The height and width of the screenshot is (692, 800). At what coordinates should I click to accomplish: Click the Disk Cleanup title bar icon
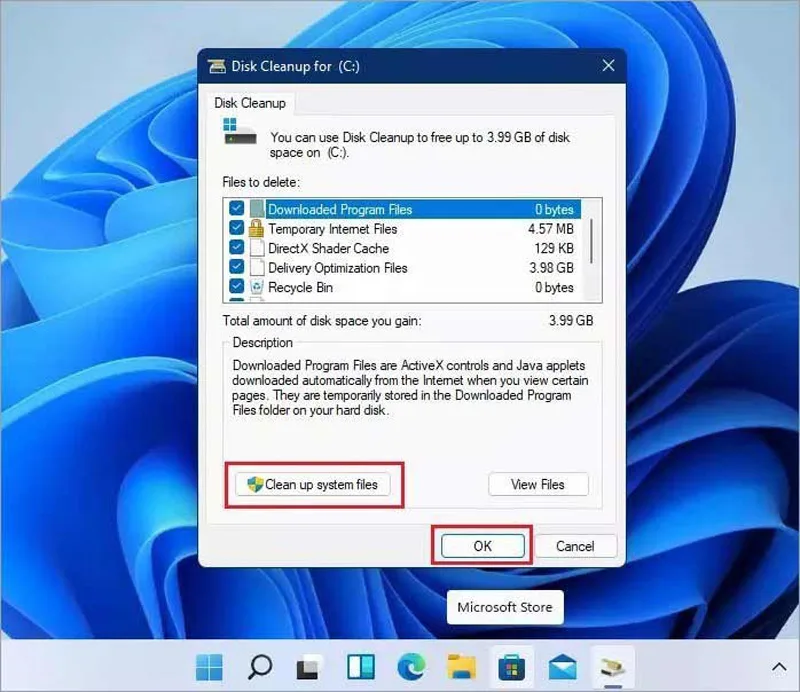coord(217,66)
